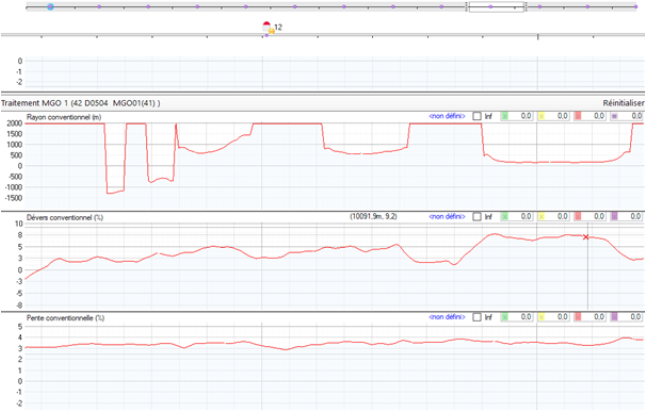645x410 pixels.
Task: Check the Inf checkbox for Pente conventionnelle
Action: (x=477, y=316)
